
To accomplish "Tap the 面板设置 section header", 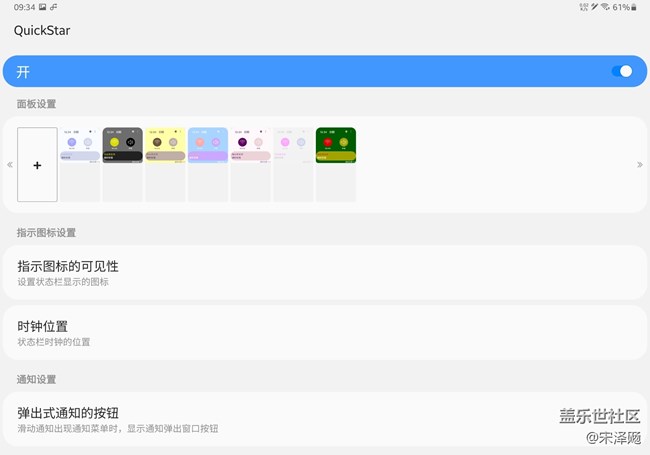I will tap(36, 104).
